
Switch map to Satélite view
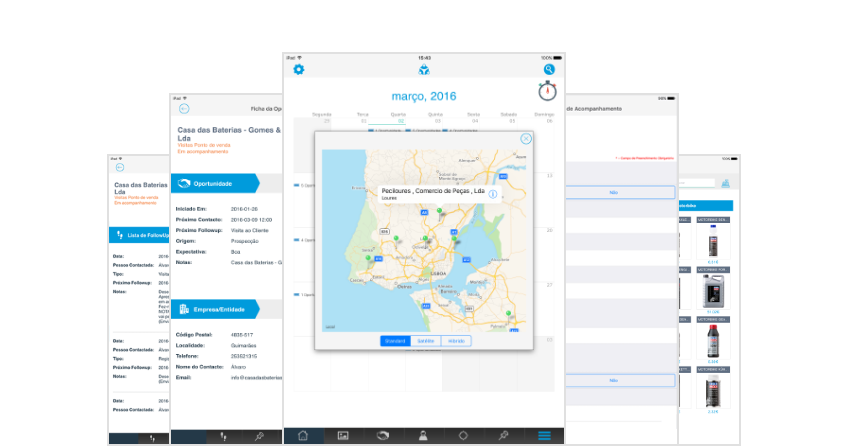(425, 341)
